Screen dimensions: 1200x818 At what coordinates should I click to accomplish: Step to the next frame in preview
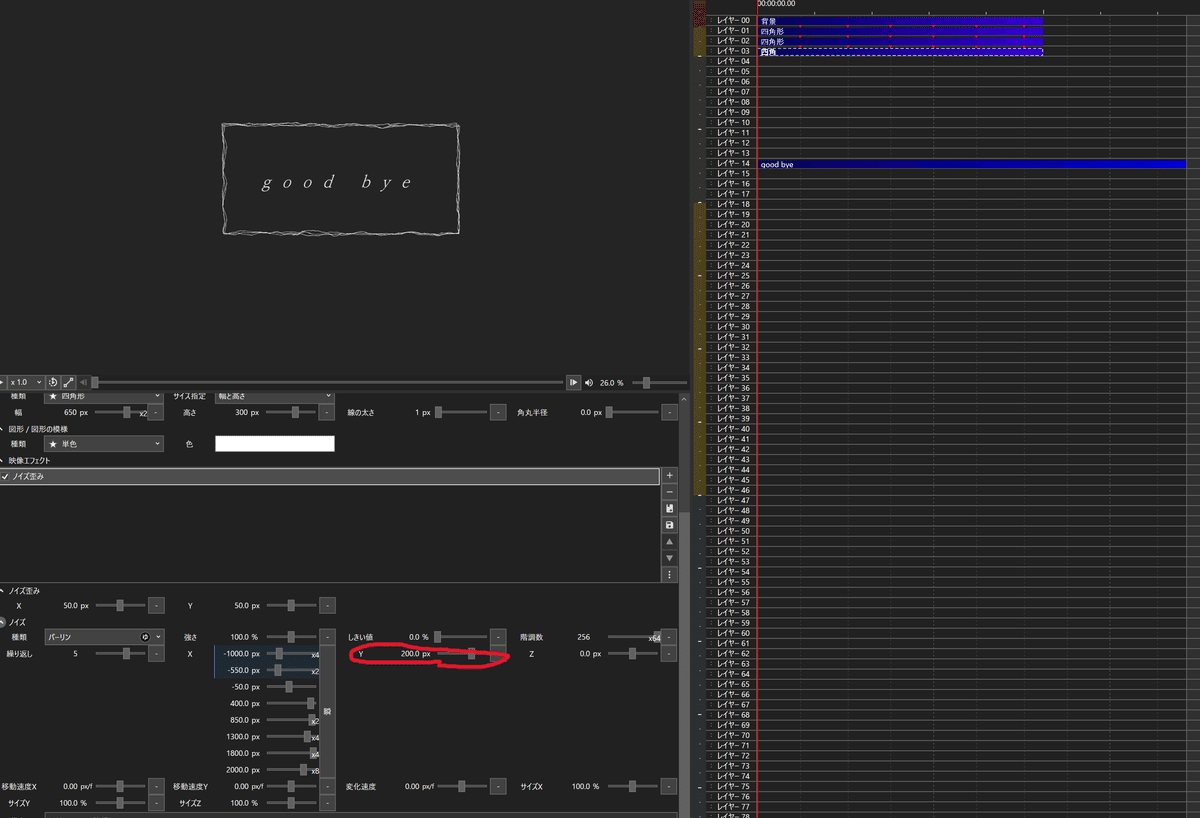(x=573, y=382)
